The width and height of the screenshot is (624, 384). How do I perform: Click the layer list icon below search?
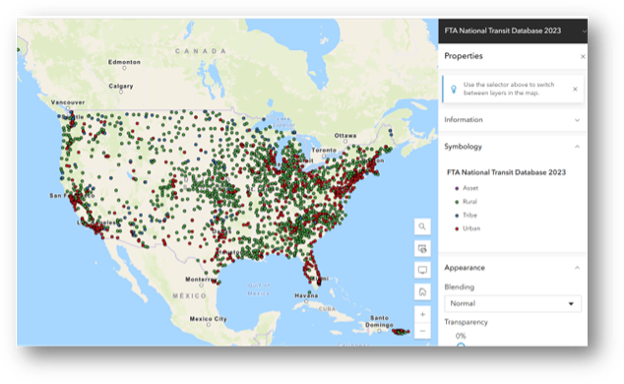422,249
